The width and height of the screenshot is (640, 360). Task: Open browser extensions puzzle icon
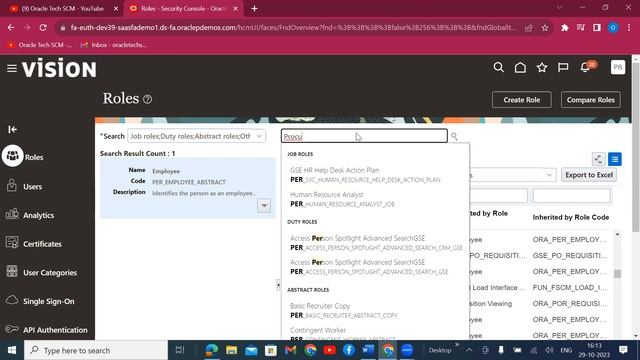coord(565,28)
